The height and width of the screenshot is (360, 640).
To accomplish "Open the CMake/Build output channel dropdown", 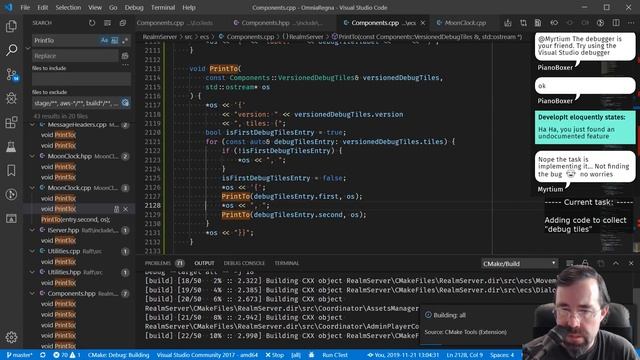I will pyautogui.click(x=519, y=263).
